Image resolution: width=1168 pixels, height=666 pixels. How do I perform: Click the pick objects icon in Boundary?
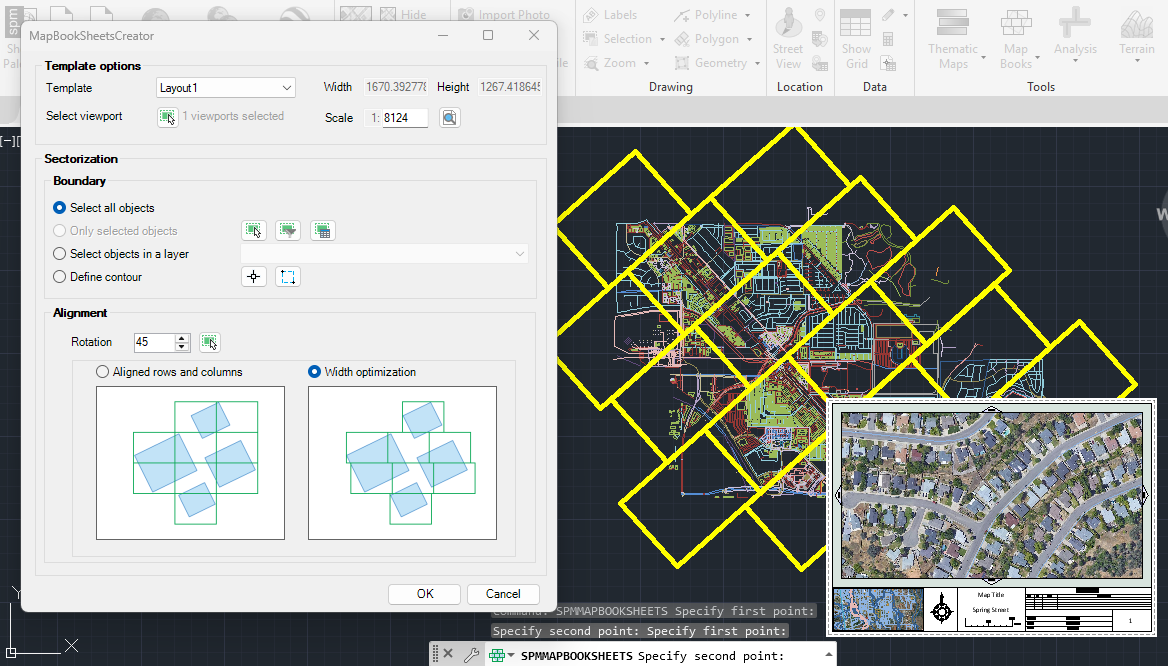[254, 231]
